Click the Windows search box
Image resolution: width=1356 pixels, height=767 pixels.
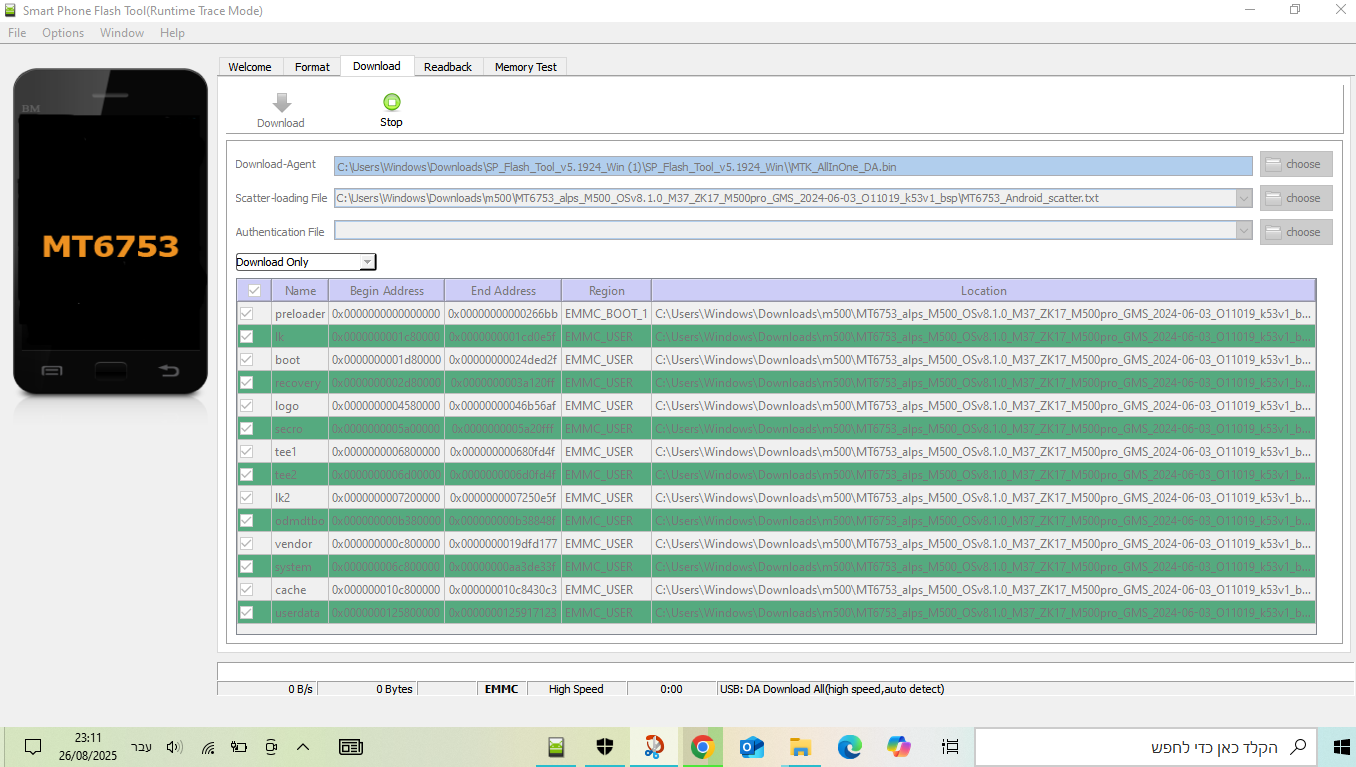[x=1146, y=747]
